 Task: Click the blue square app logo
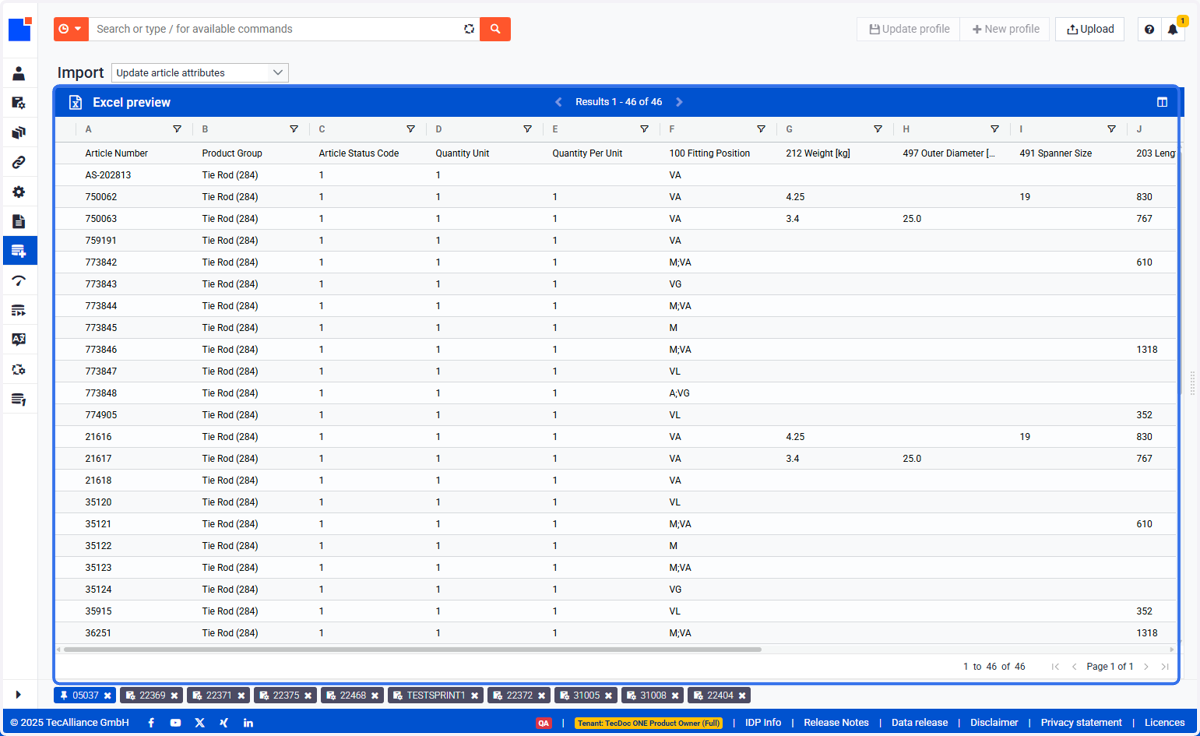coord(20,29)
